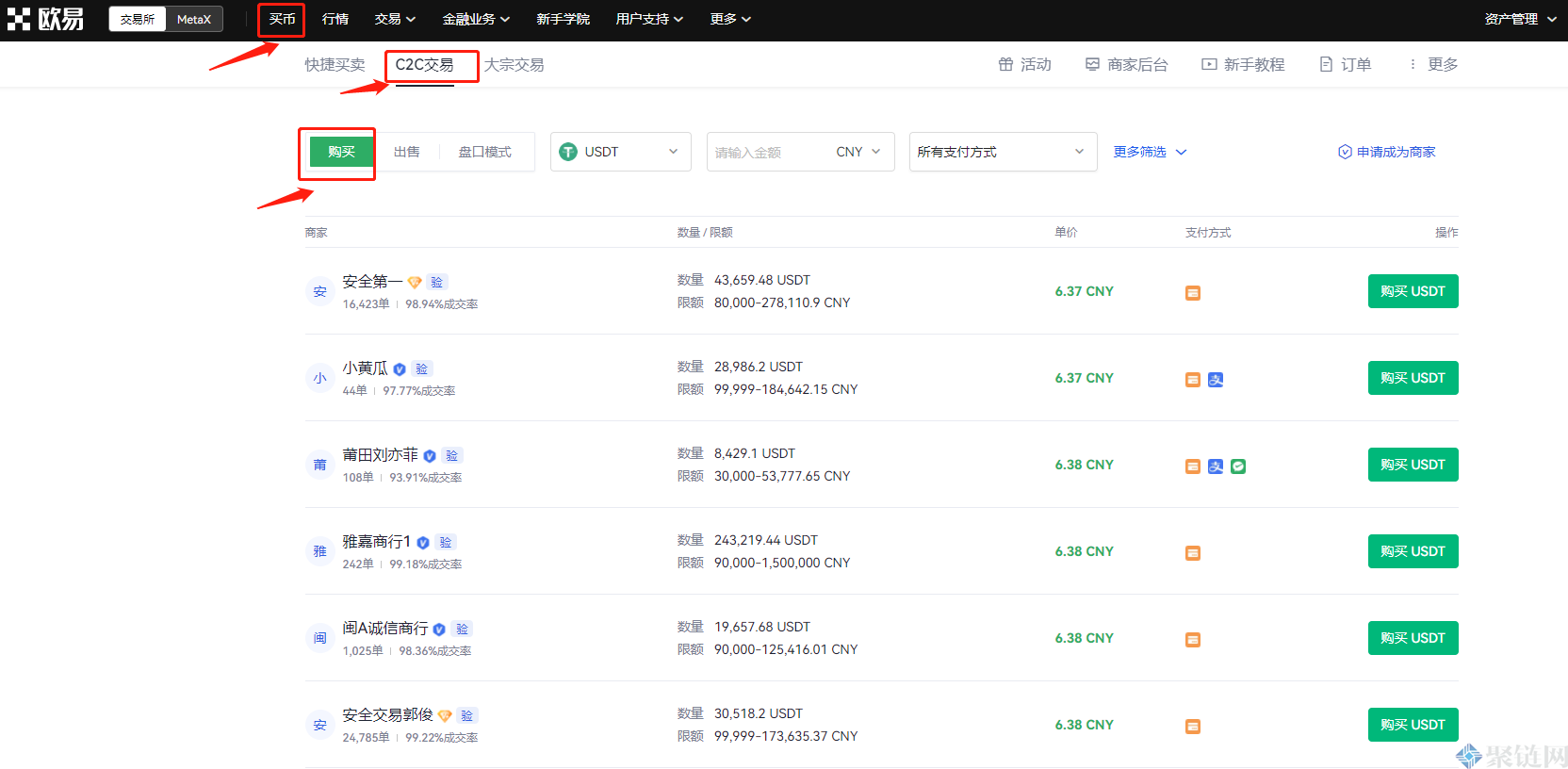
Task: Select the 购买 buy toggle
Action: pos(341,152)
